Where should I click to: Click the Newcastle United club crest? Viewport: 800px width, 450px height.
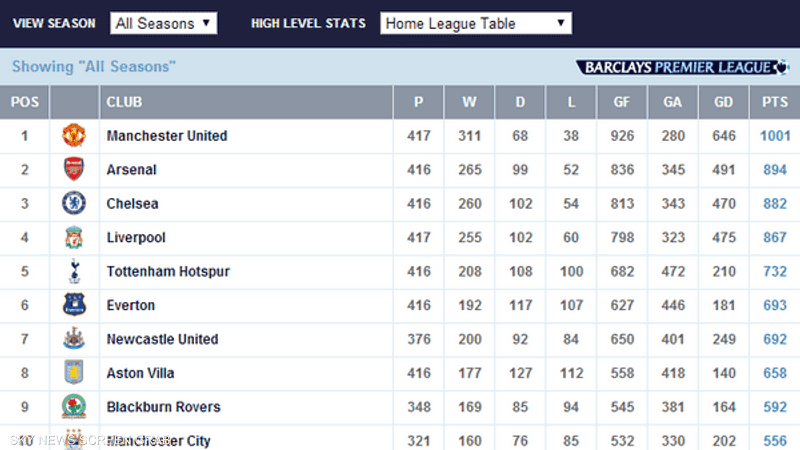point(74,339)
